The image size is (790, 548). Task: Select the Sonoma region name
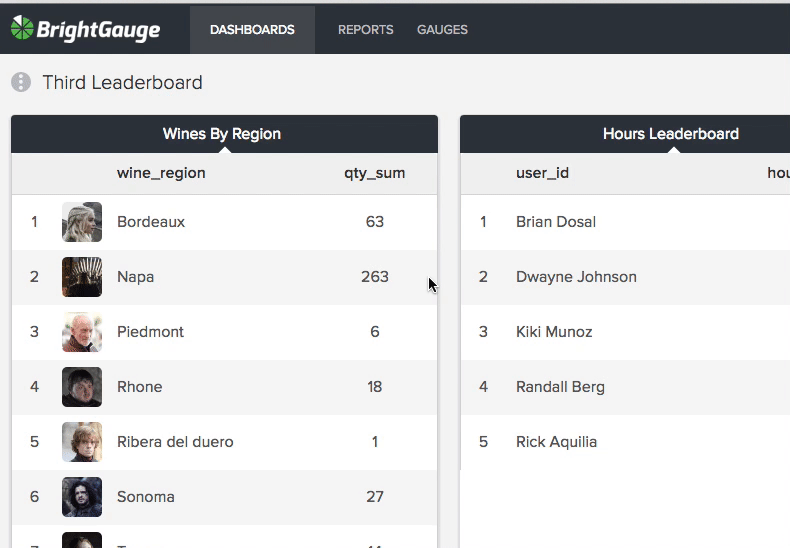(146, 497)
